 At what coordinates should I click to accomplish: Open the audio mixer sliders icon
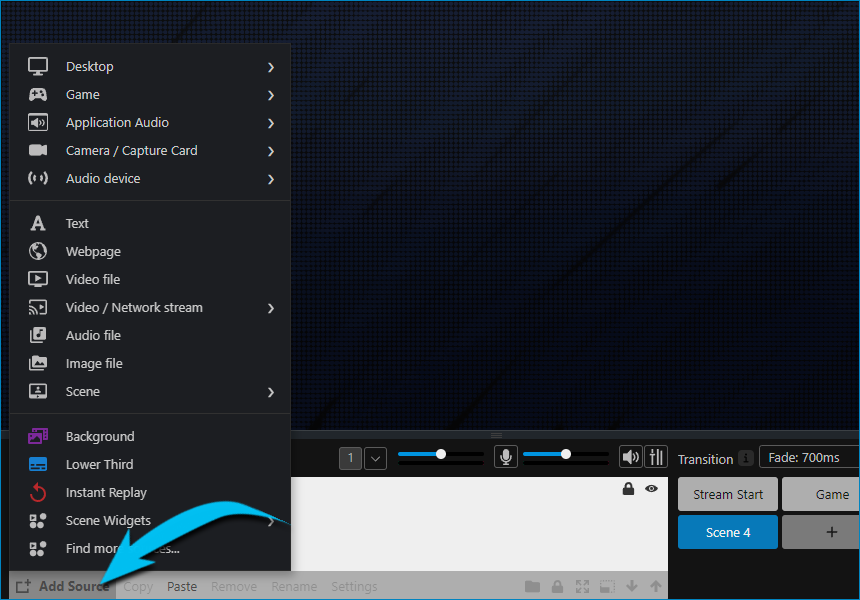pyautogui.click(x=656, y=457)
